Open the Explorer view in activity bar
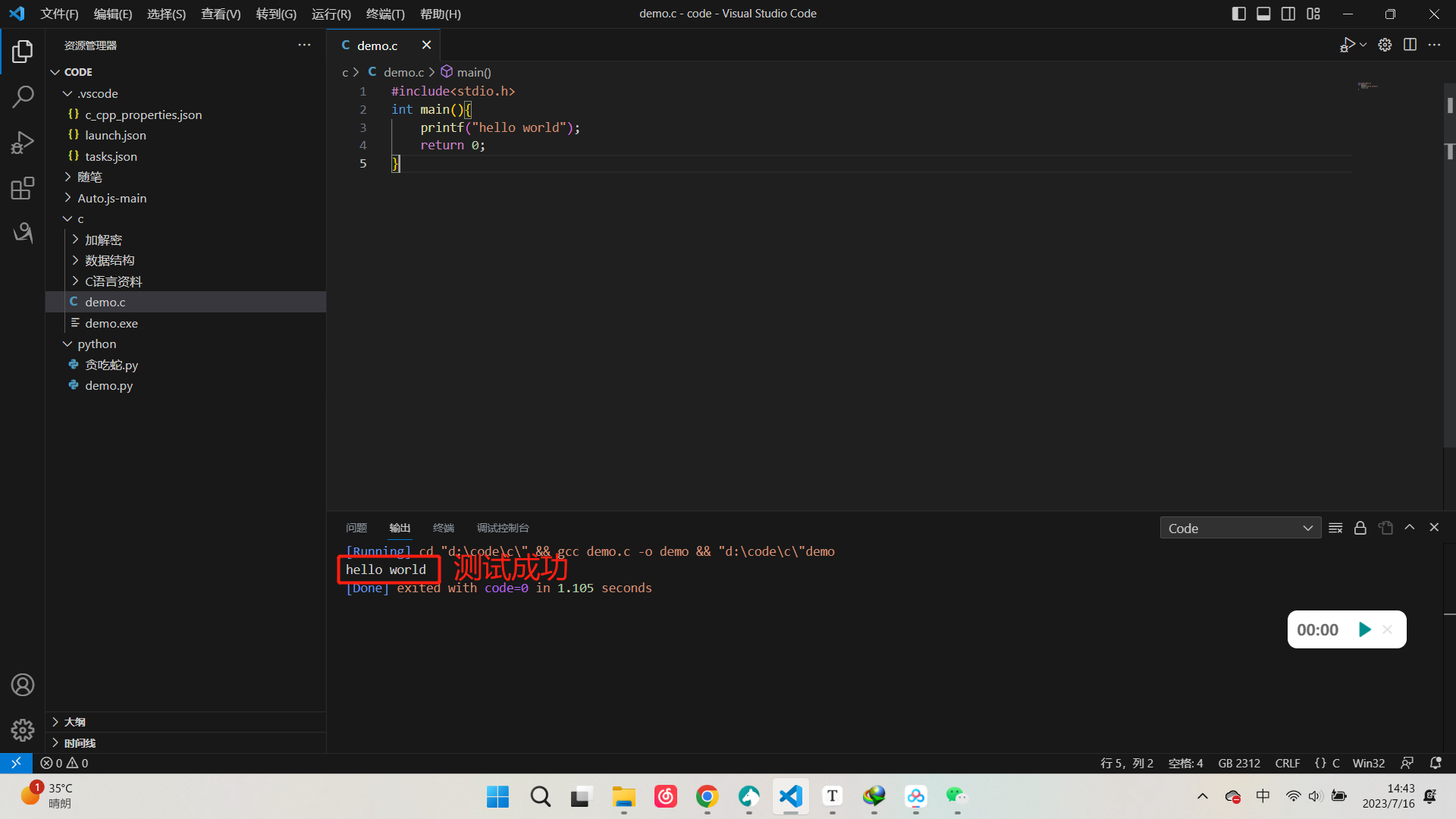Viewport: 1456px width, 819px height. (x=23, y=52)
